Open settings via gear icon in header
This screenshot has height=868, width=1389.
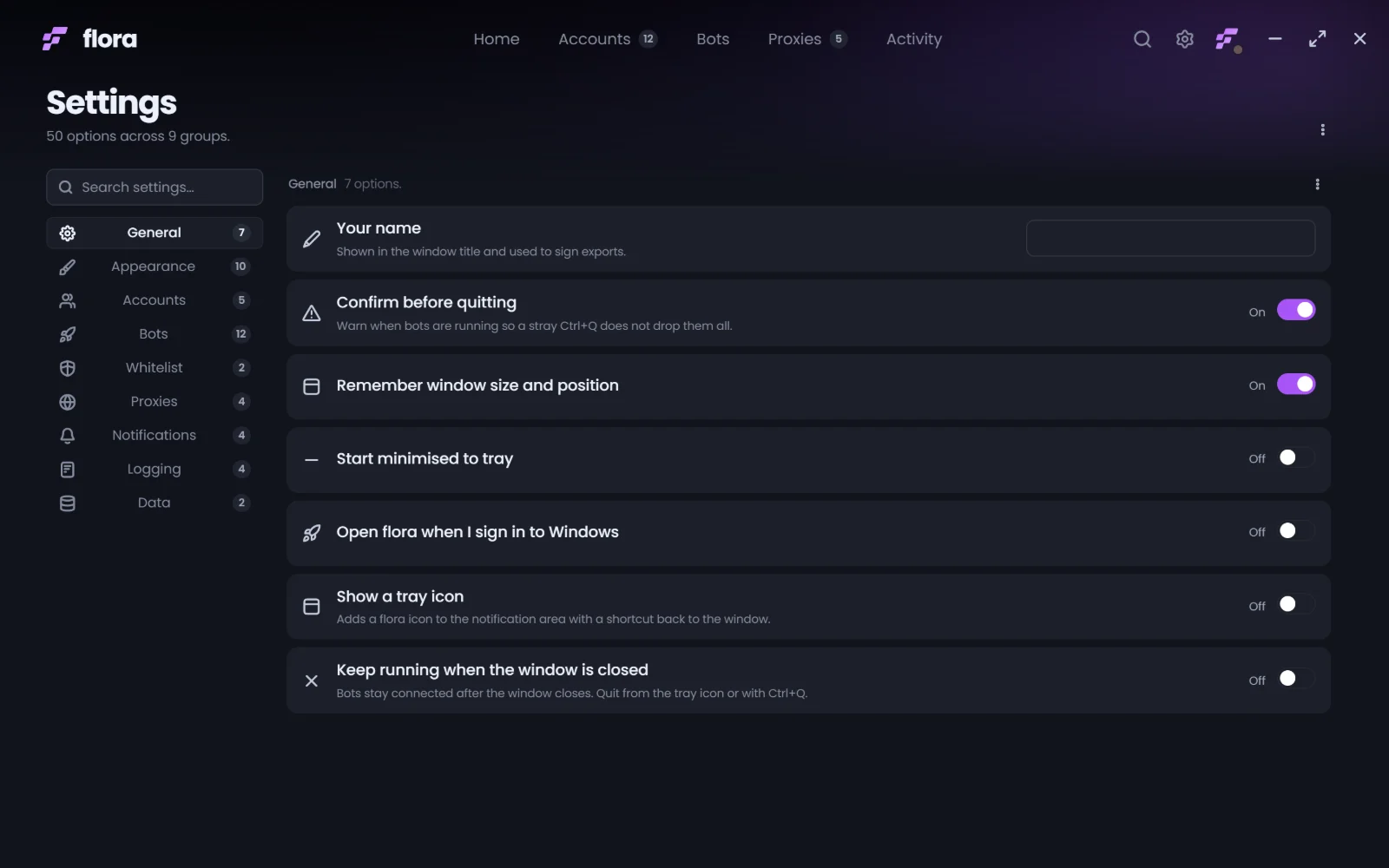pos(1185,39)
